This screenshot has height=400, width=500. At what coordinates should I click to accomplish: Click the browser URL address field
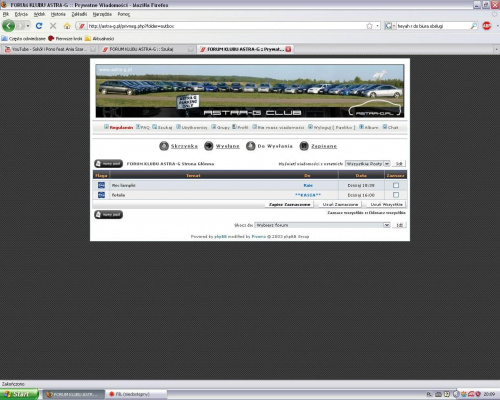[x=227, y=26]
